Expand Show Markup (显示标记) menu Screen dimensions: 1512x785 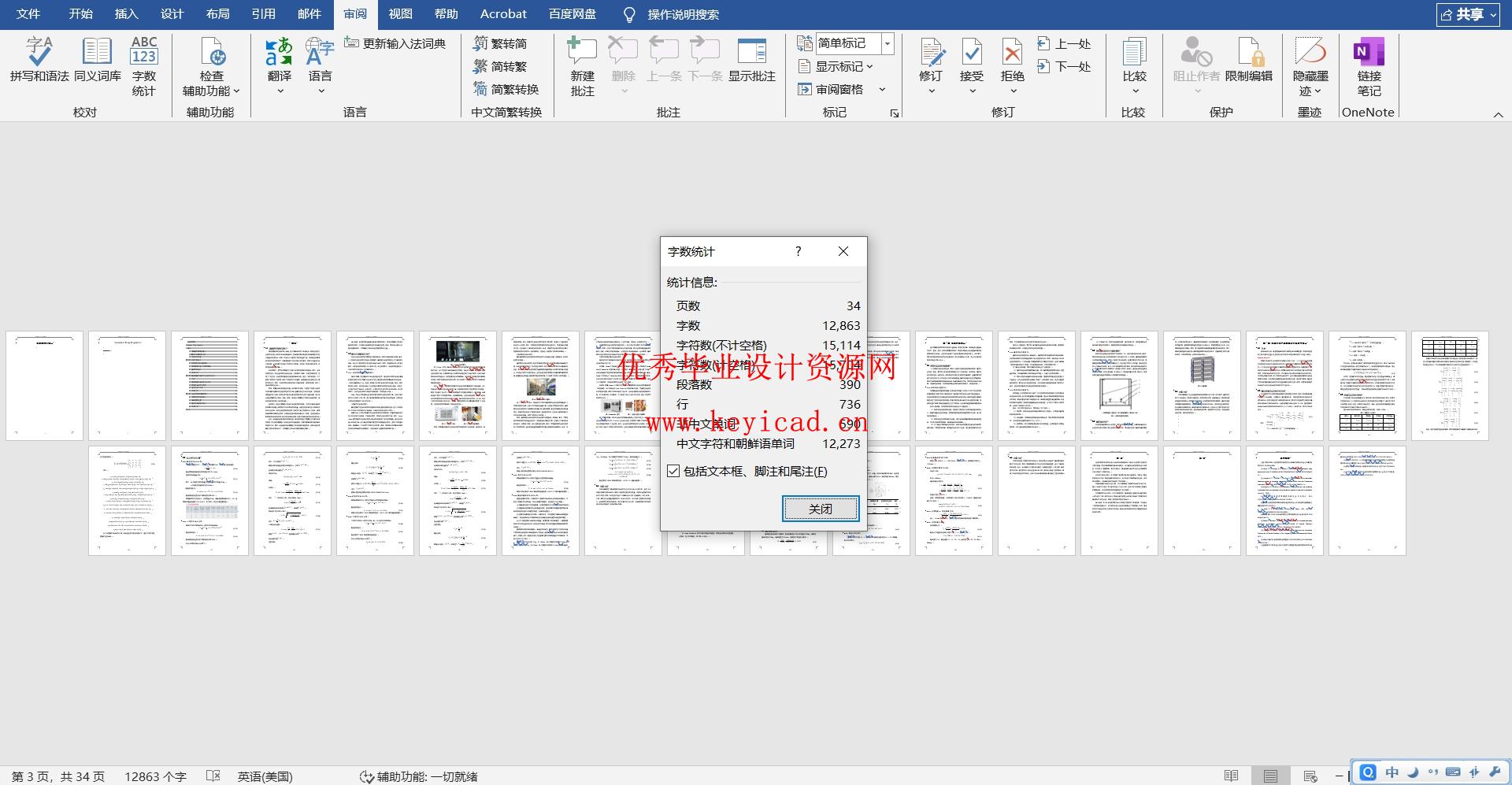(x=836, y=66)
